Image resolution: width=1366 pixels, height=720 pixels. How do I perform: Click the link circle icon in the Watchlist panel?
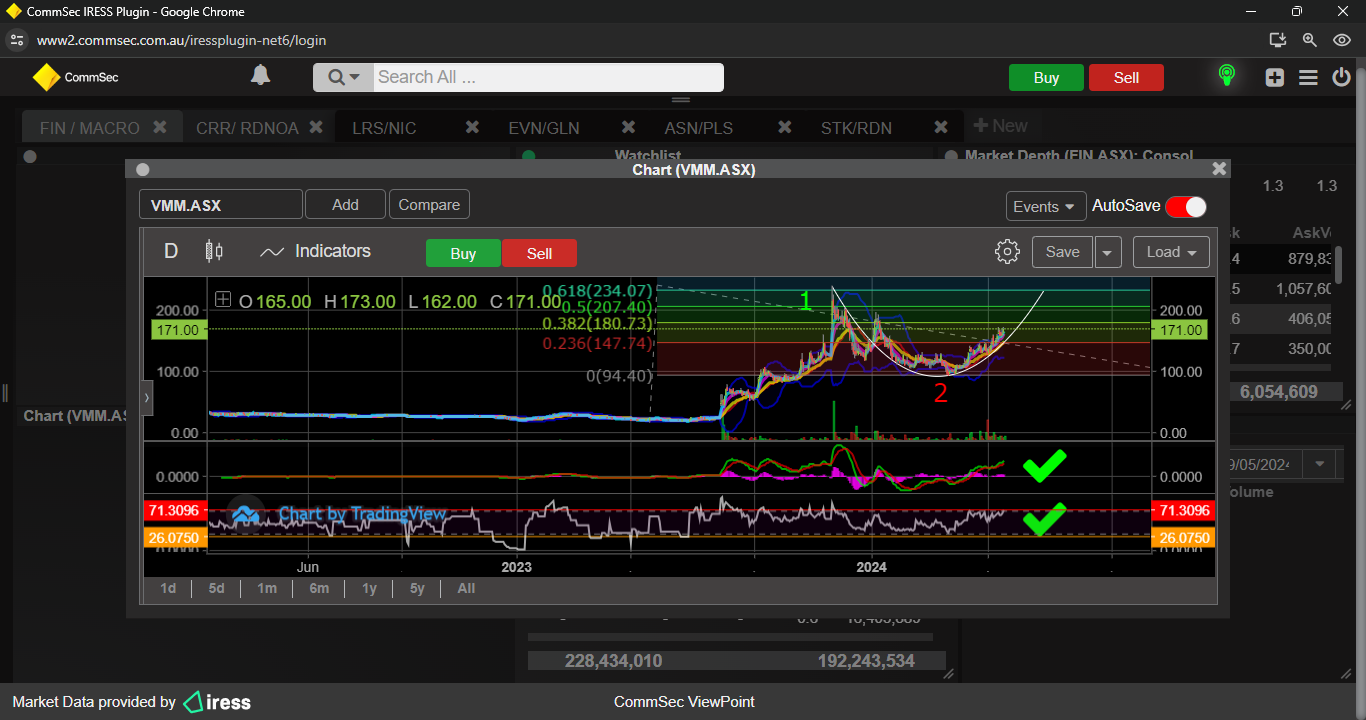point(529,156)
